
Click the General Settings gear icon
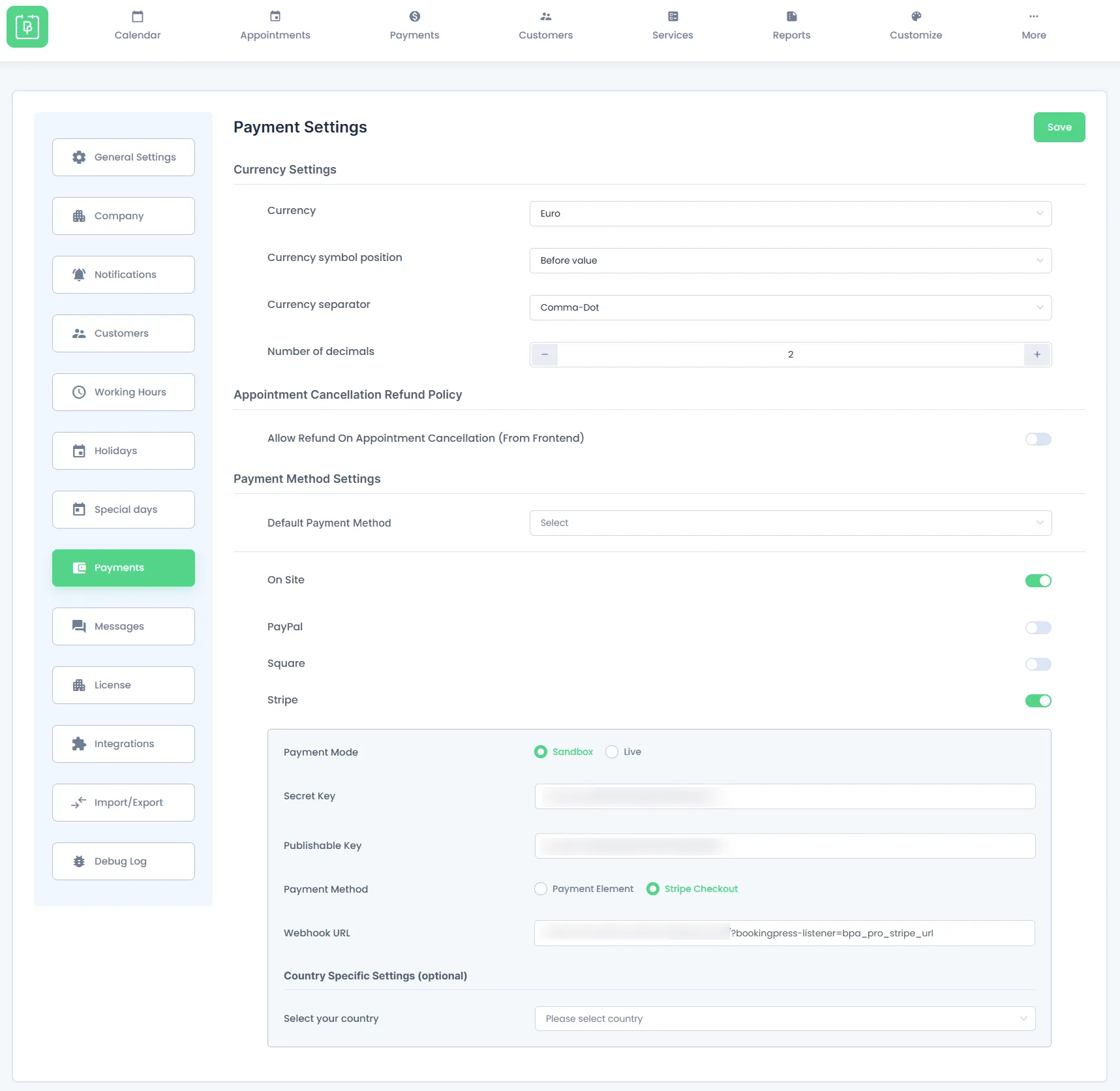79,157
